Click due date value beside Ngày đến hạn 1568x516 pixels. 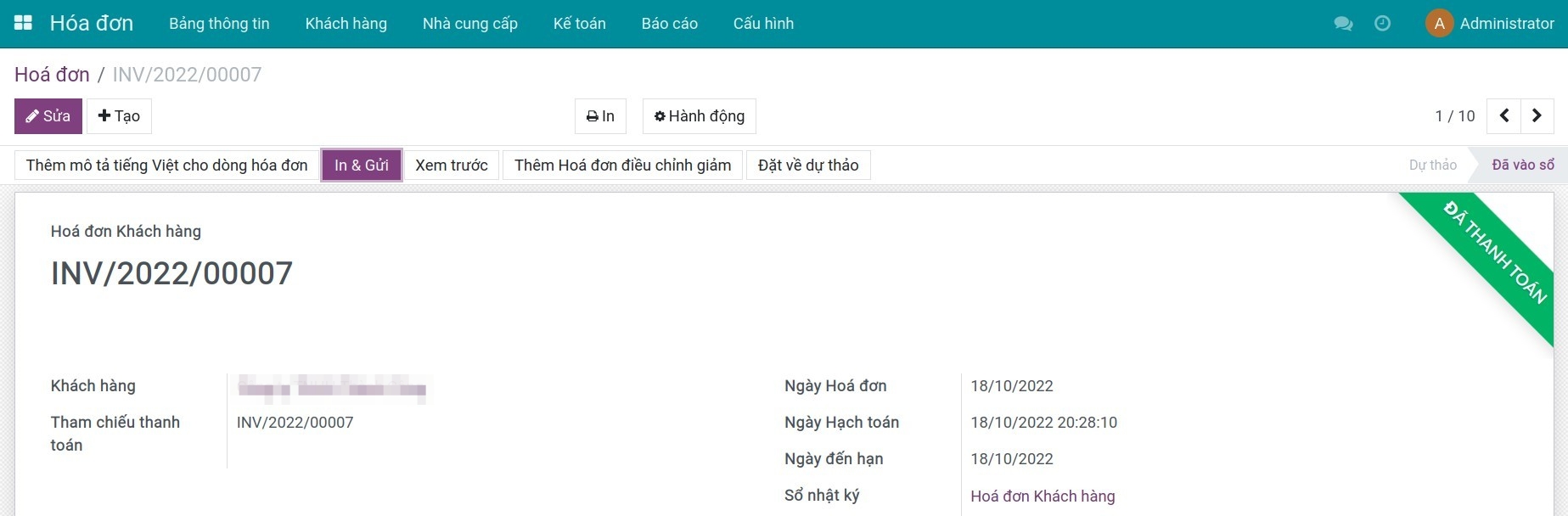(x=1012, y=459)
